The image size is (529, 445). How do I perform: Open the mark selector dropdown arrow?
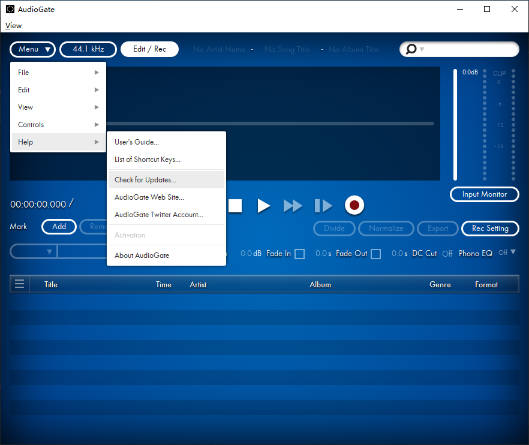49,252
